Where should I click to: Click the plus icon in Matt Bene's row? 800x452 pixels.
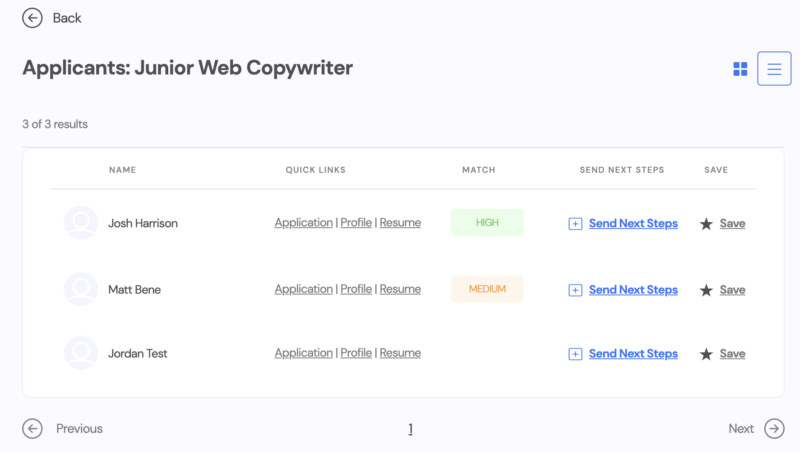coord(575,290)
